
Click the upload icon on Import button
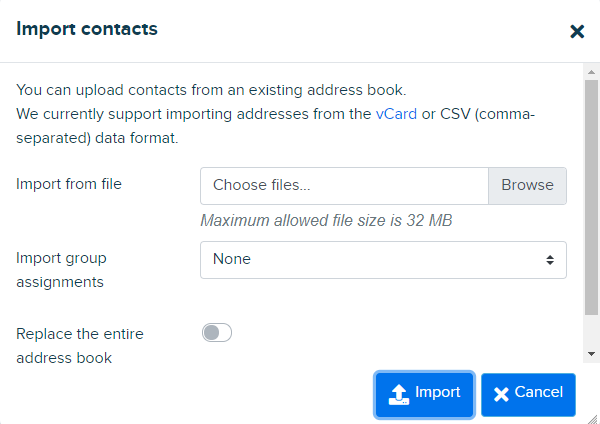[x=399, y=395]
